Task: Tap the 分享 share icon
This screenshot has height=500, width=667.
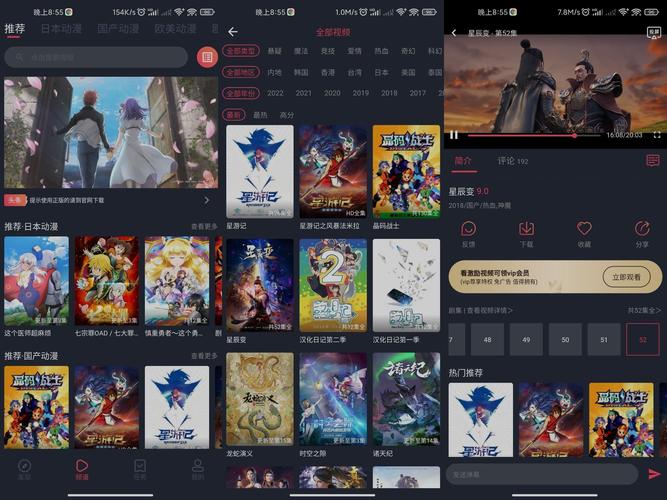Action: tap(642, 230)
